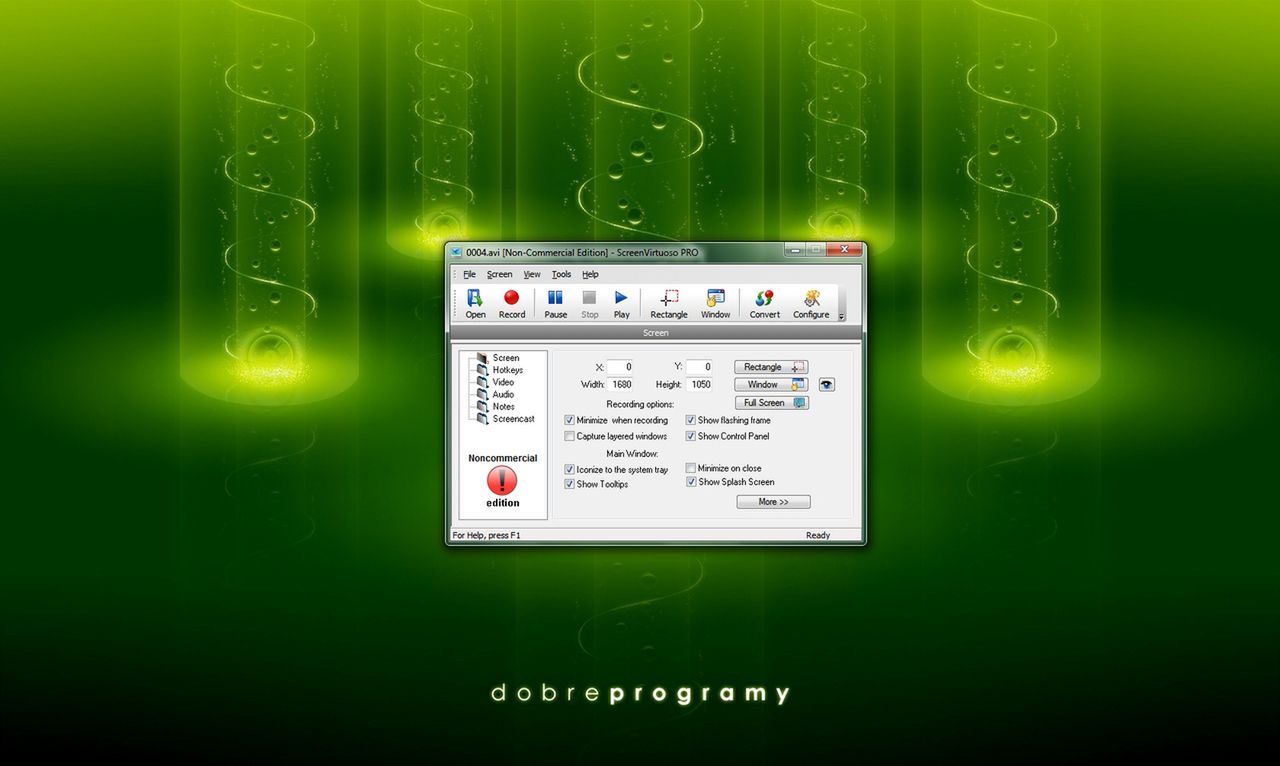Screen dimensions: 1280x766
Task: Click the eye preview icon beside Window button
Action: pos(827,384)
